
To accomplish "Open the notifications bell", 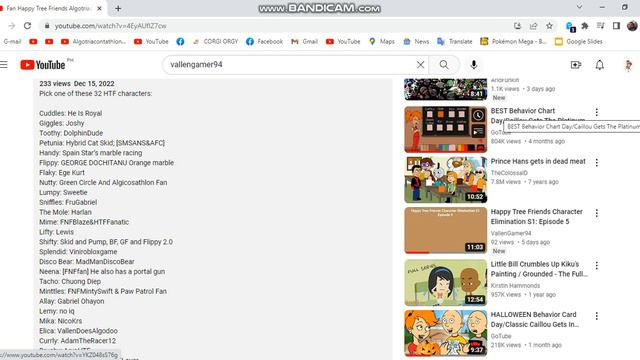I will [600, 65].
